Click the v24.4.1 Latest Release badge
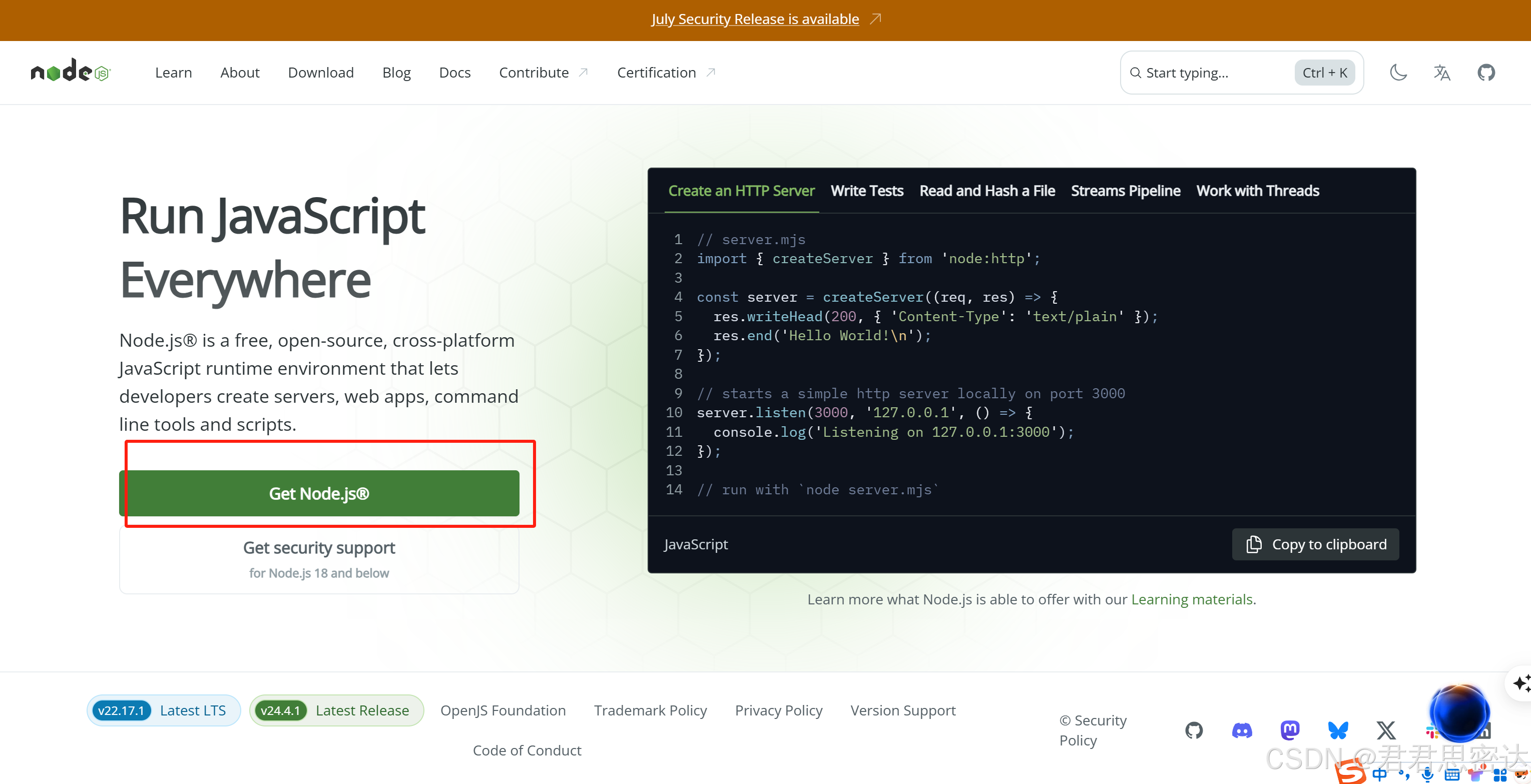Image resolution: width=1531 pixels, height=784 pixels. click(336, 710)
